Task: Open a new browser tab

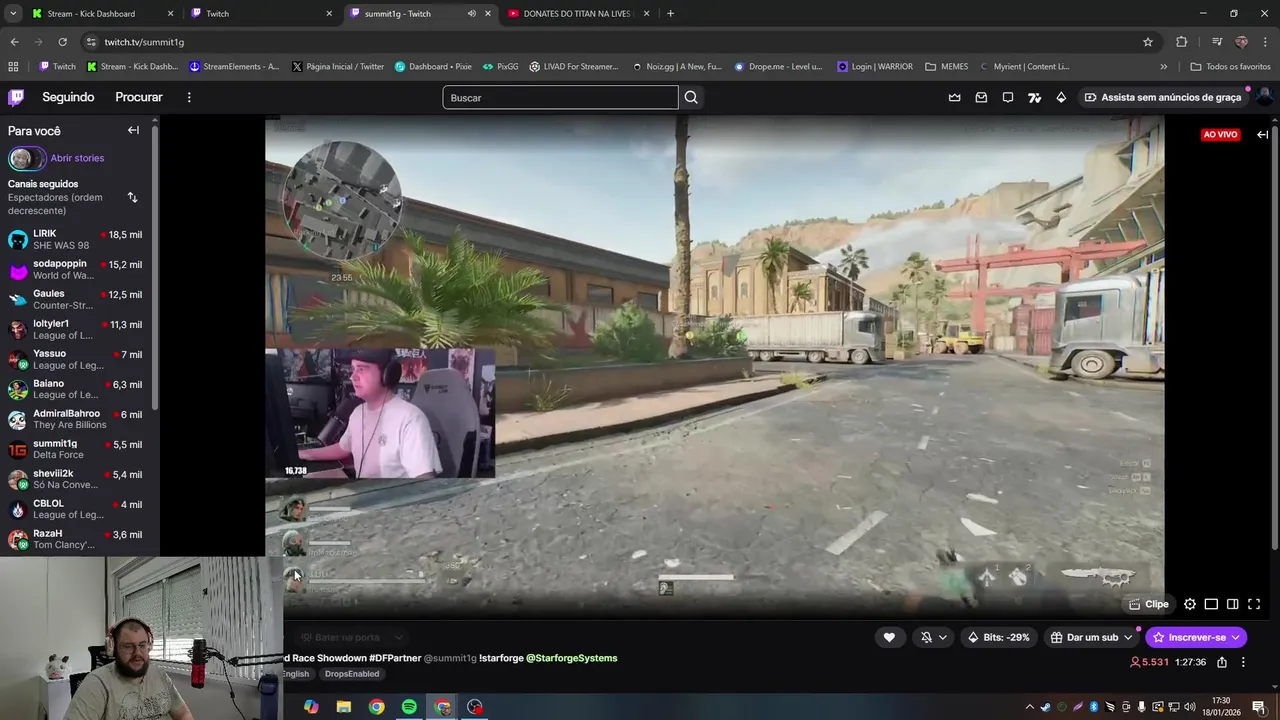Action: tap(670, 13)
